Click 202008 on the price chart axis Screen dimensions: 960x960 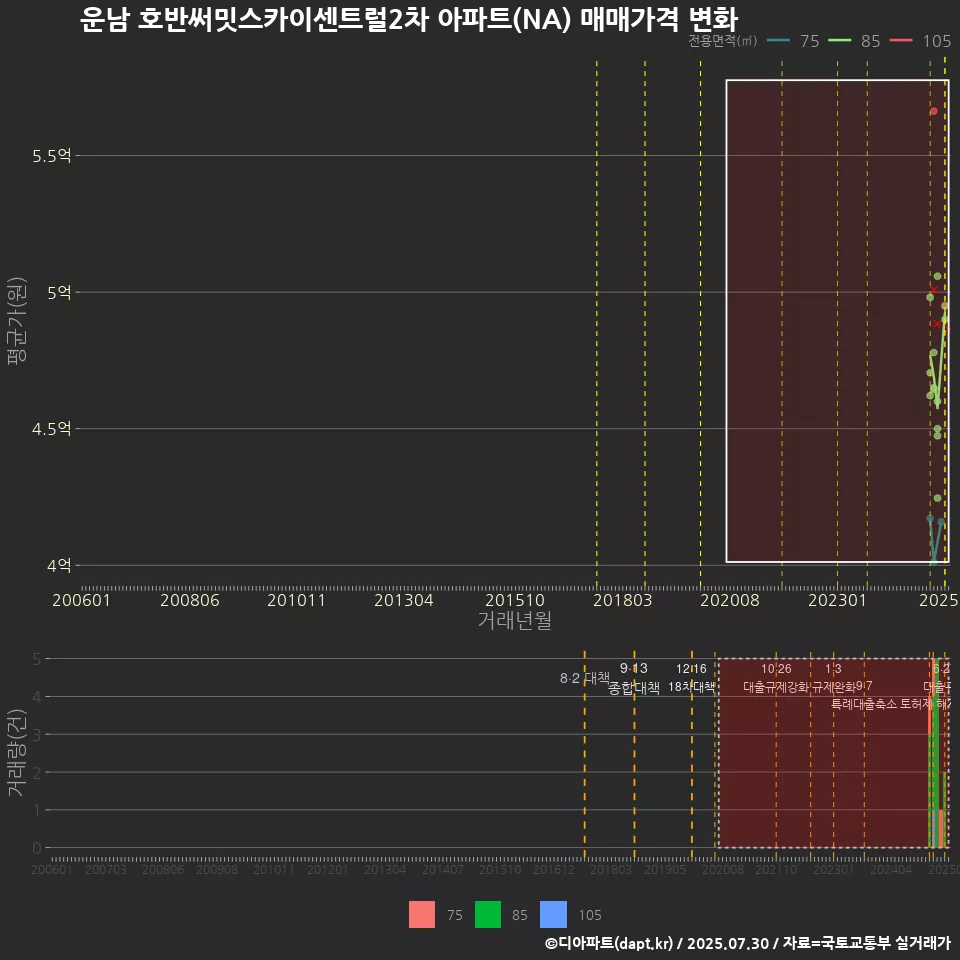tap(730, 600)
